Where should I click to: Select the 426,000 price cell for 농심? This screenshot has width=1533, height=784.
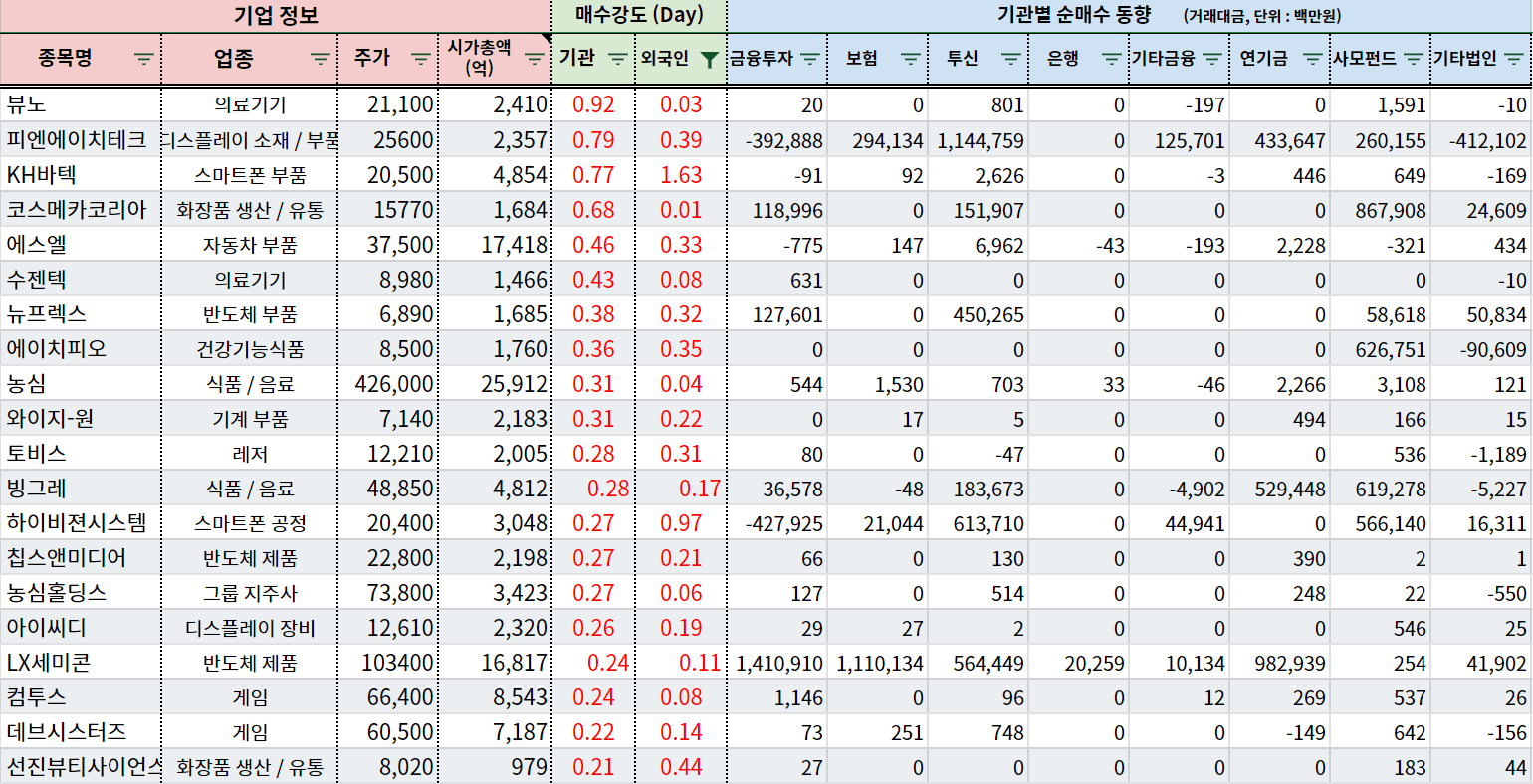coord(388,384)
